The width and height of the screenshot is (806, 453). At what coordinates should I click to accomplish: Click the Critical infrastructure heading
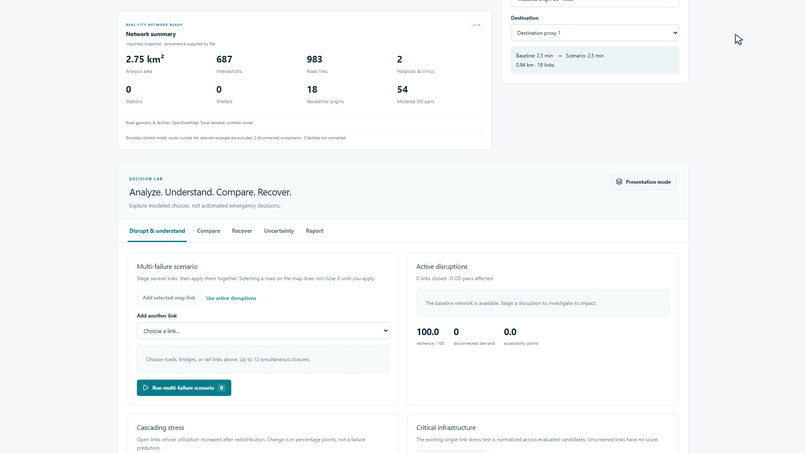(x=446, y=427)
